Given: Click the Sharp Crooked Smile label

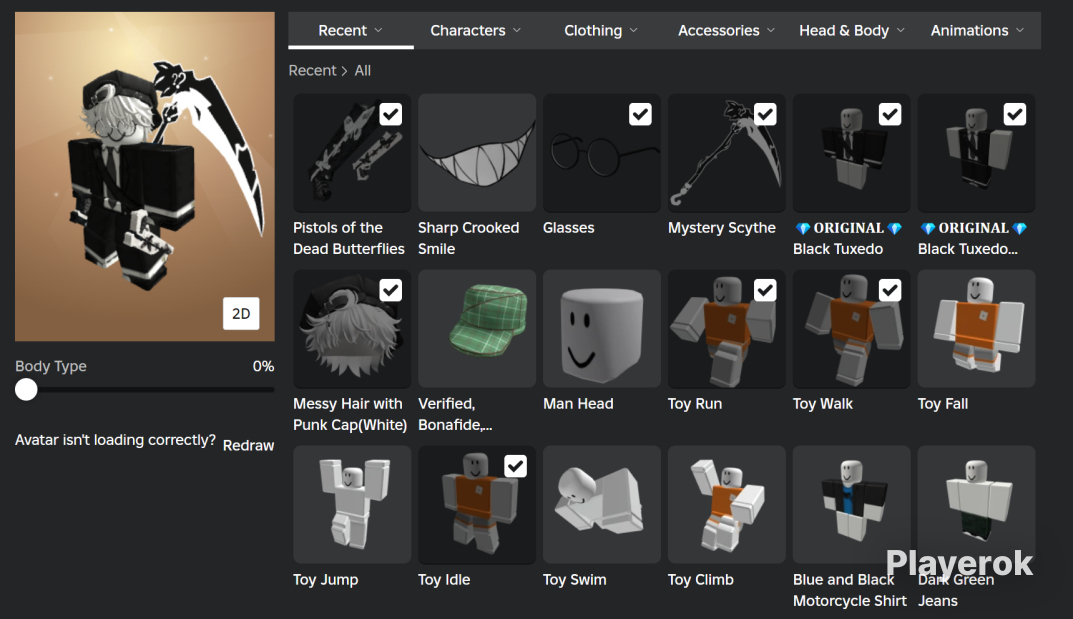Looking at the screenshot, I should click(x=469, y=238).
